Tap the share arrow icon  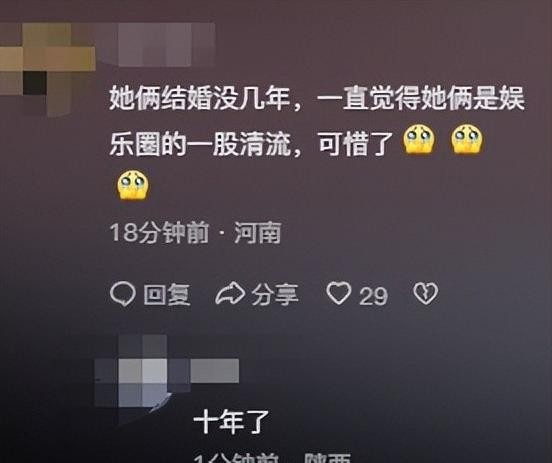230,294
